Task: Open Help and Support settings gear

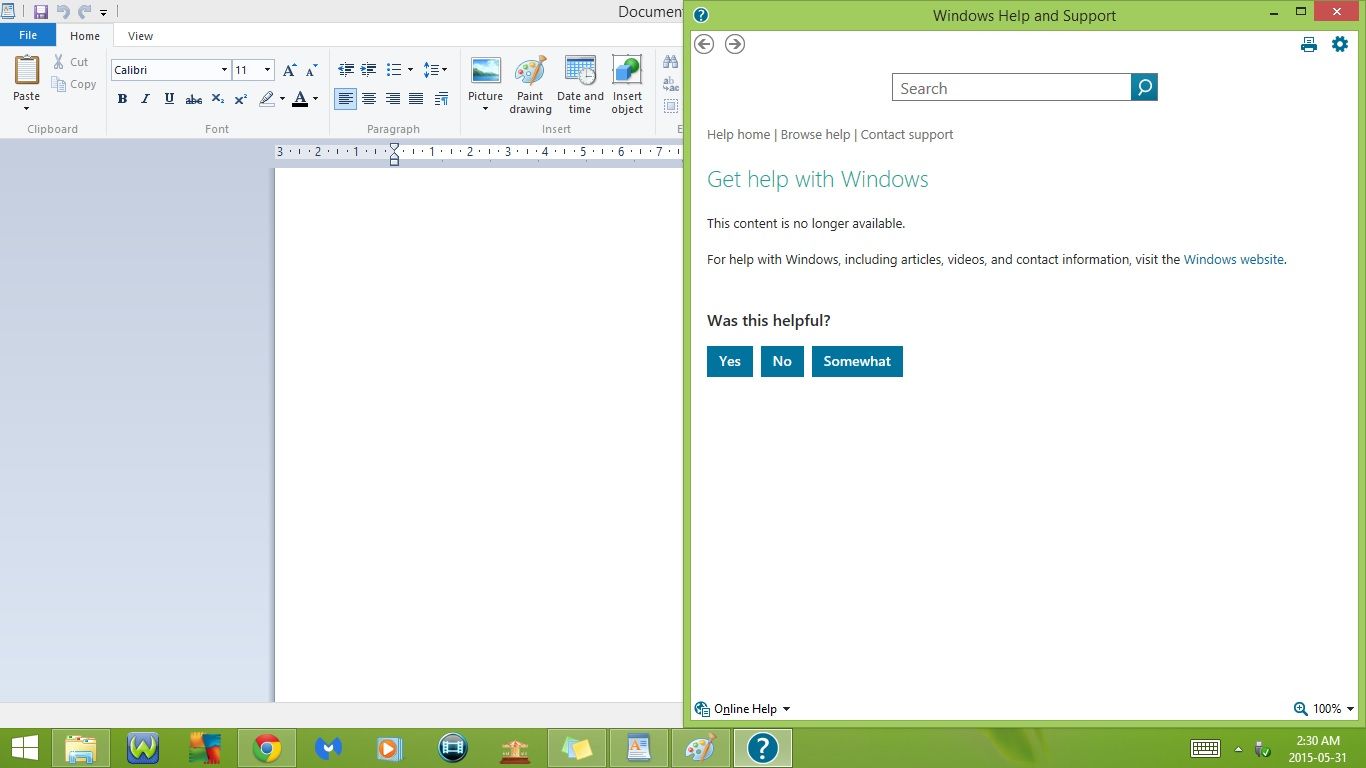Action: click(1340, 44)
